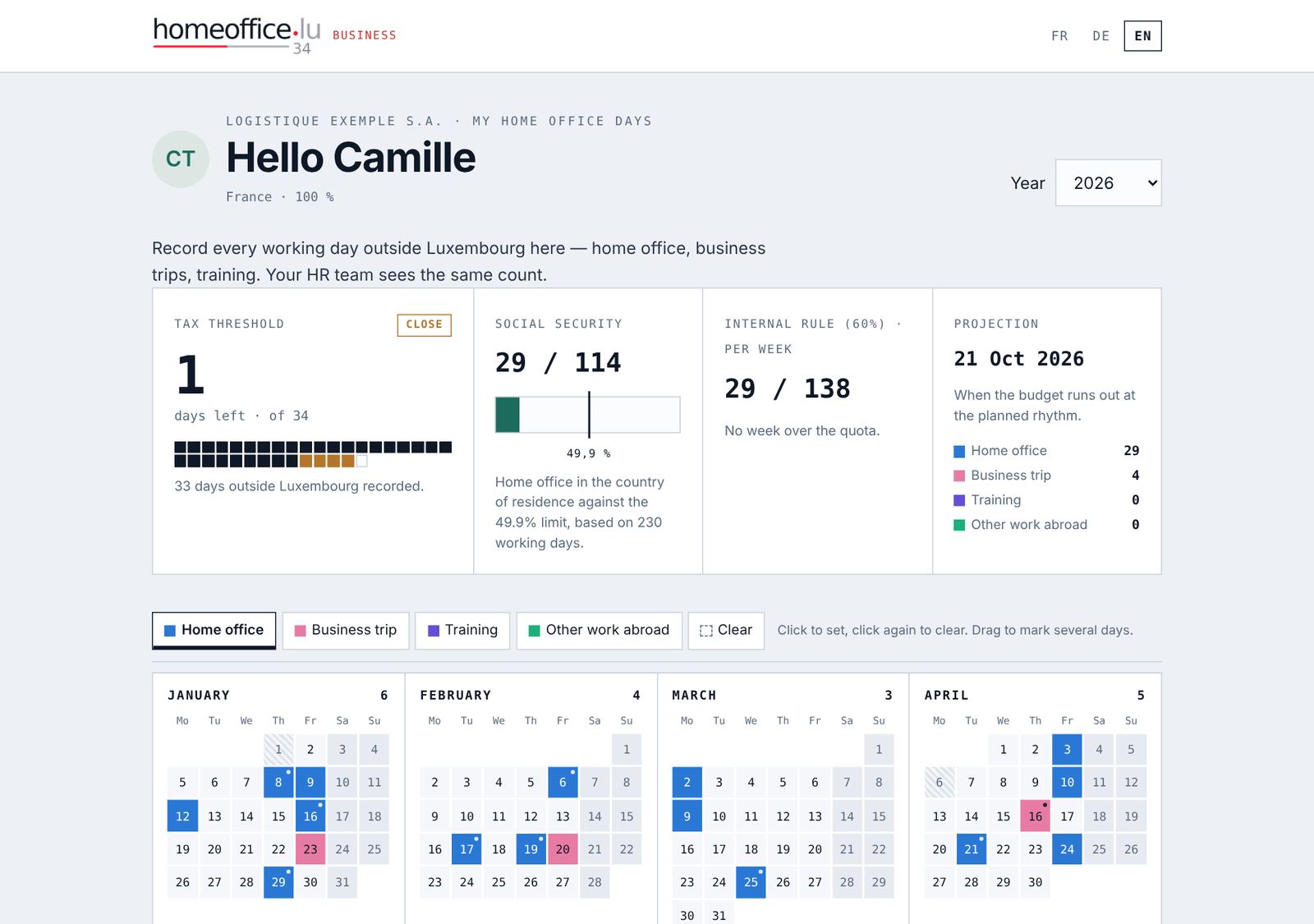The width and height of the screenshot is (1314, 924).
Task: Click hatched January 1 holiday cell
Action: click(x=278, y=750)
